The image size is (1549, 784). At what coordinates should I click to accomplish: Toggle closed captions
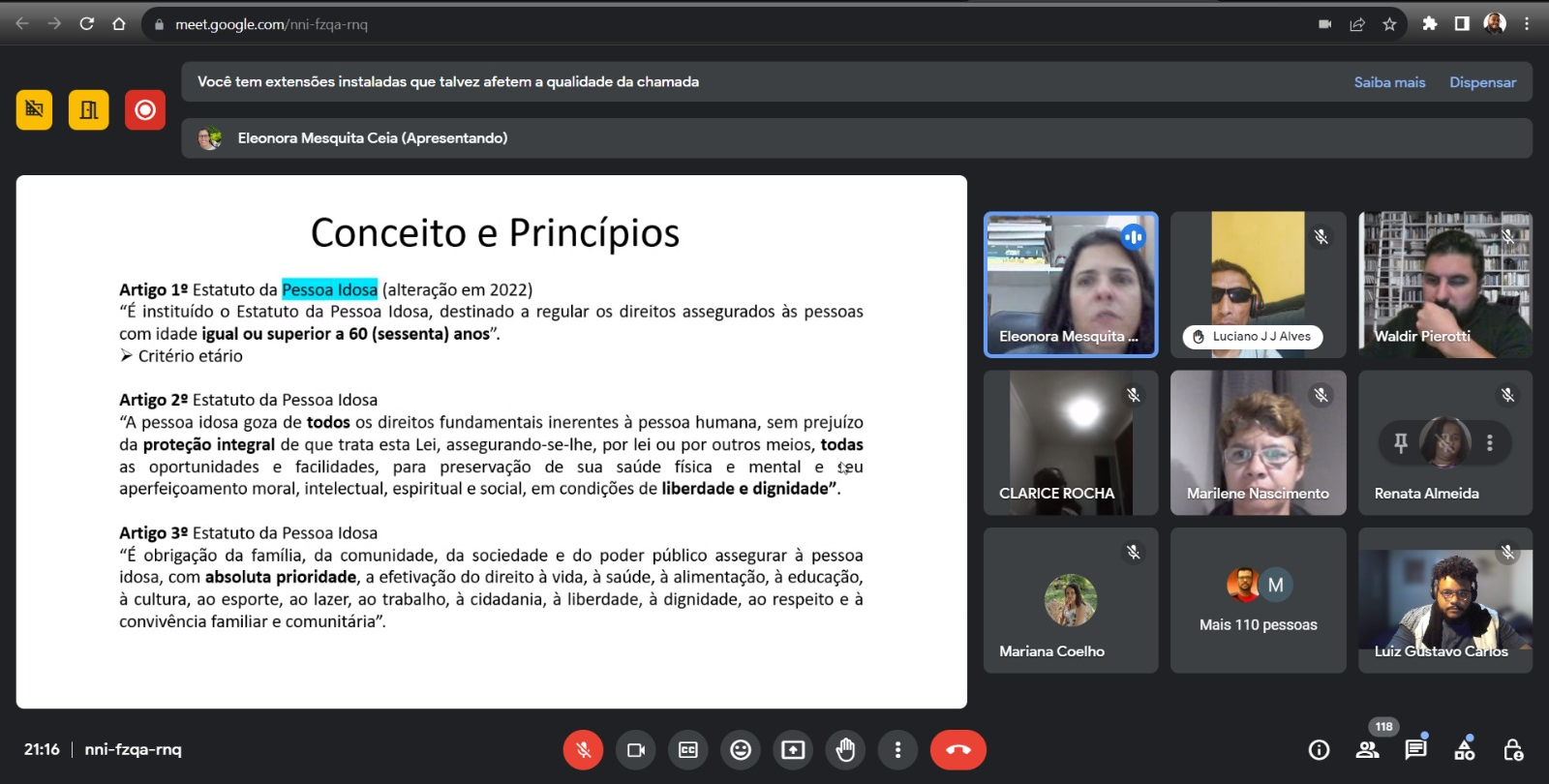point(688,750)
